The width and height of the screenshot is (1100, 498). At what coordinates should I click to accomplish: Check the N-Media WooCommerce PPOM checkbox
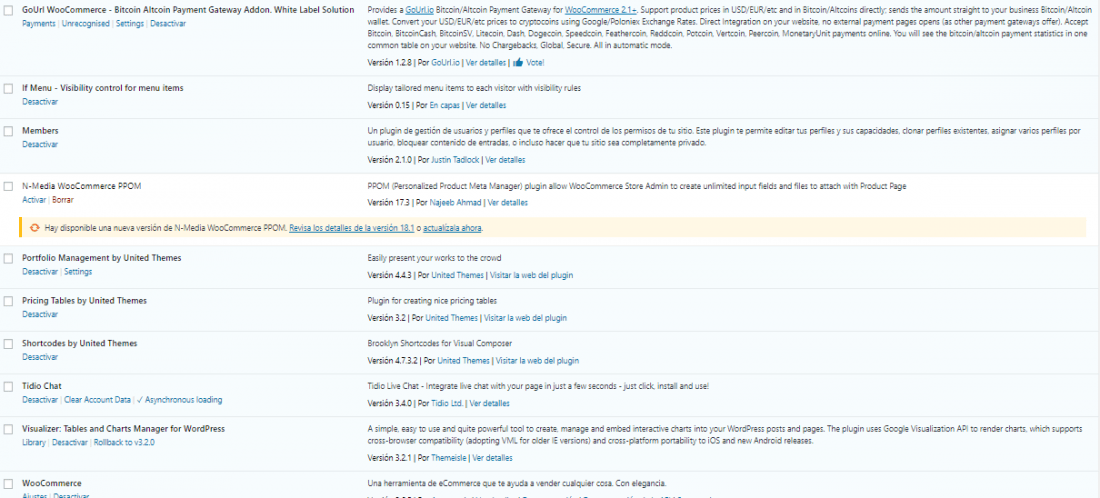[x=8, y=187]
